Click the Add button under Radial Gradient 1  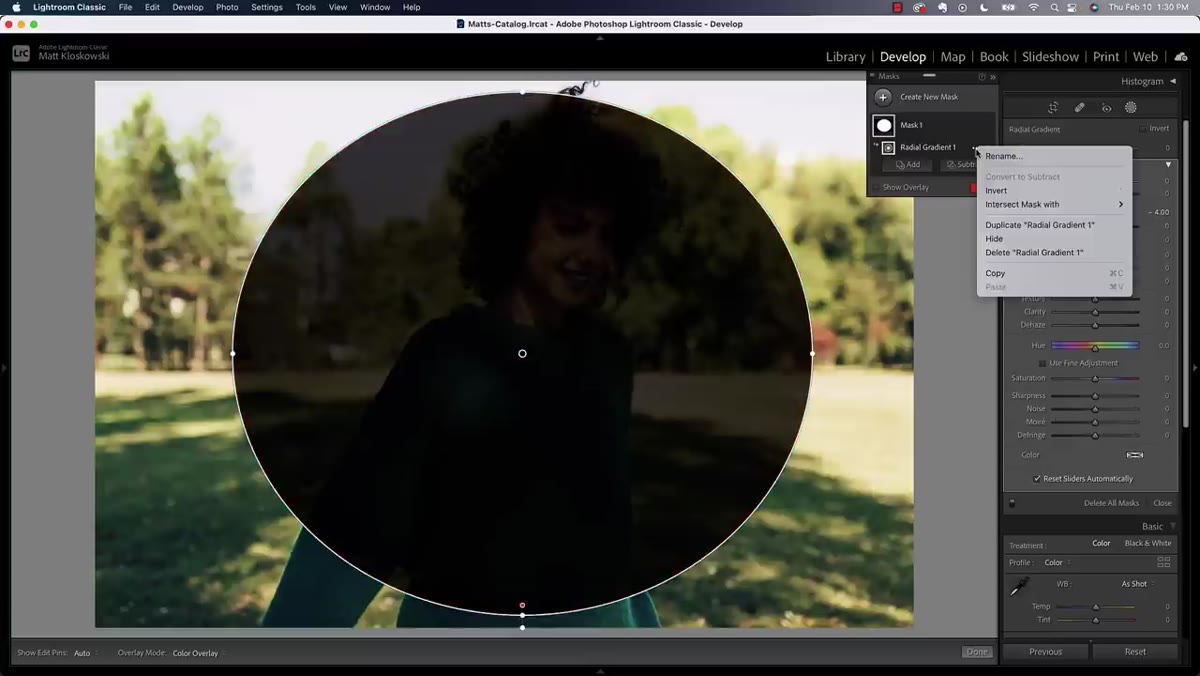[x=908, y=164]
